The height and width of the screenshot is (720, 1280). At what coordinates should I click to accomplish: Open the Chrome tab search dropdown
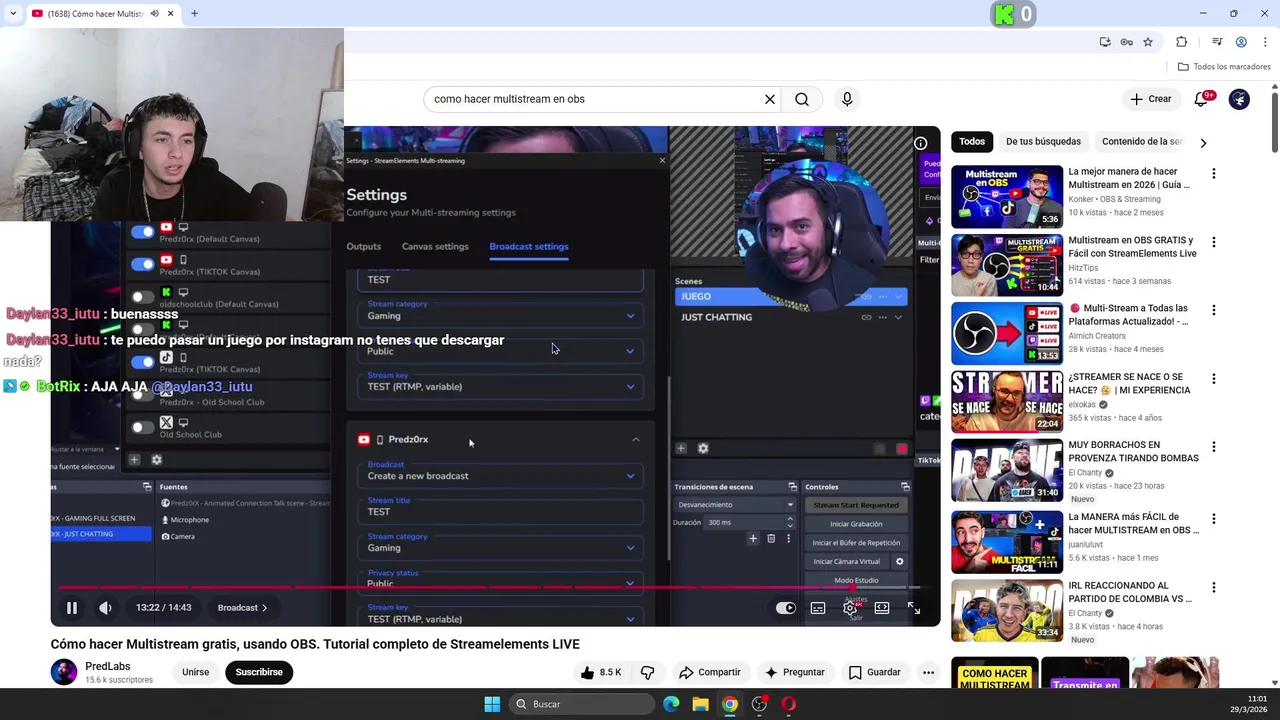(x=13, y=14)
